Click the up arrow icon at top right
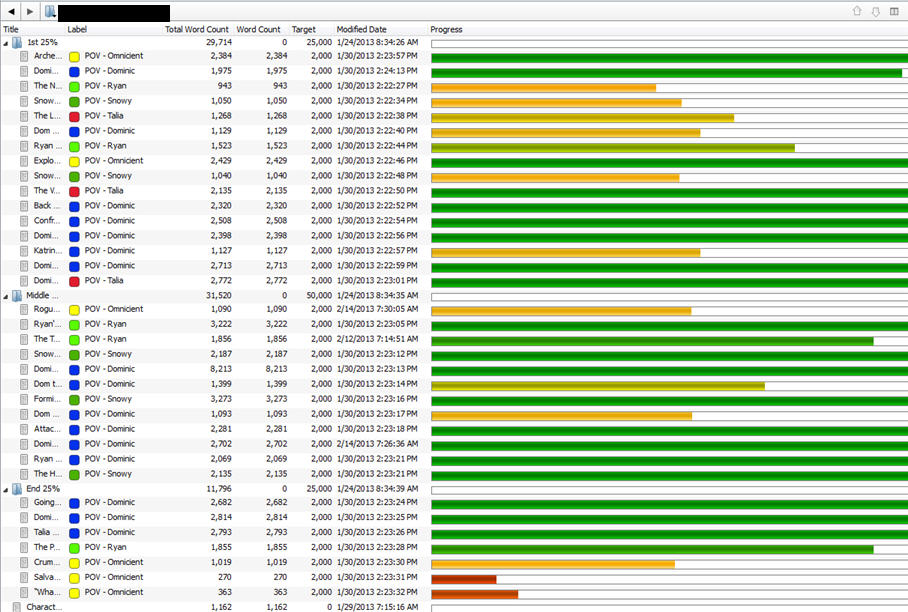908x612 pixels. point(856,10)
